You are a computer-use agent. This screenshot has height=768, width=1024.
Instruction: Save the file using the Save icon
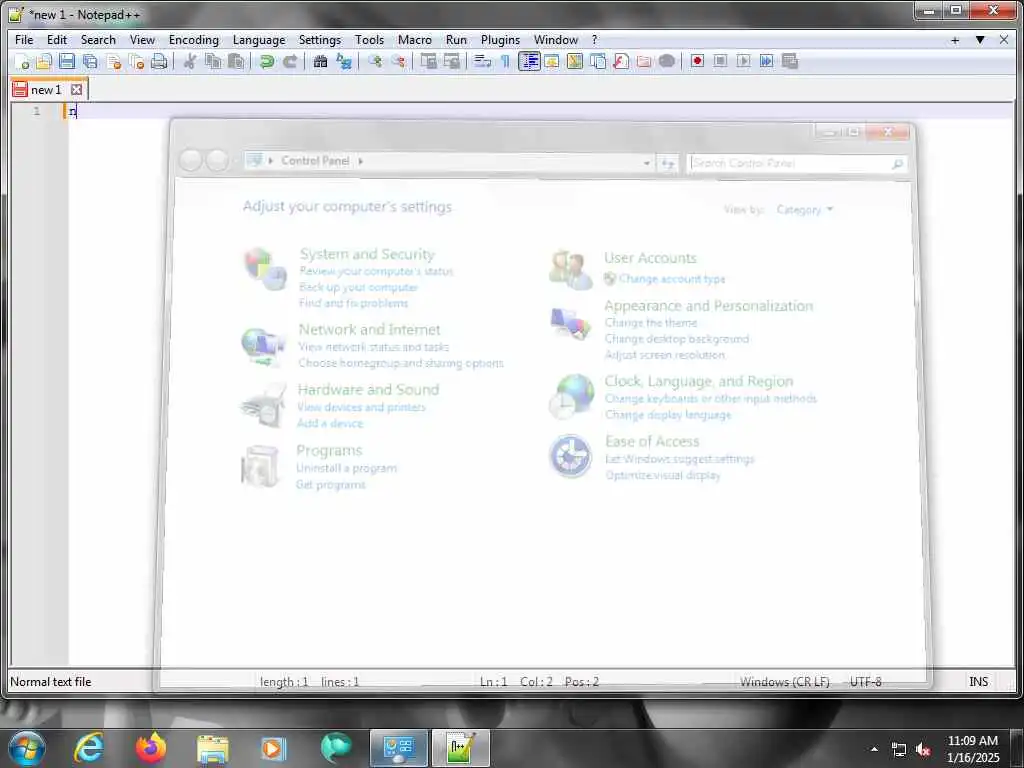point(67,61)
